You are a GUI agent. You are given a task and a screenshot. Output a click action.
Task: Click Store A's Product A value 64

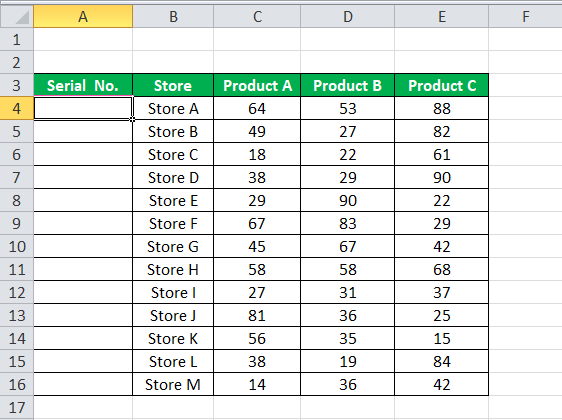coord(257,108)
